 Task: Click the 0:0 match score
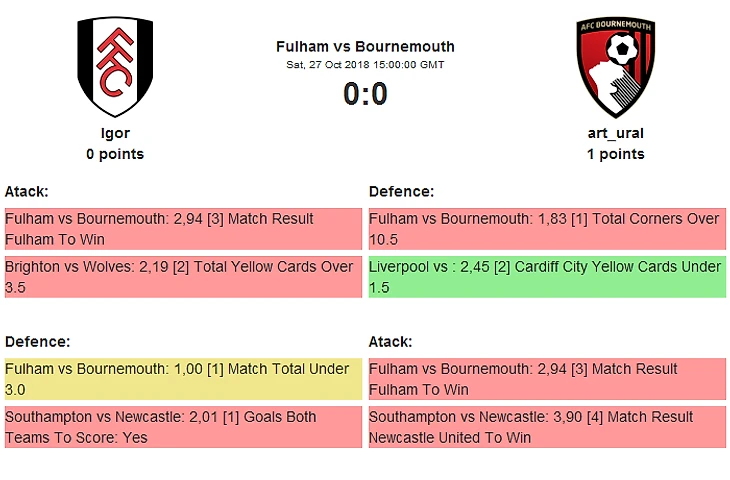pos(365,94)
